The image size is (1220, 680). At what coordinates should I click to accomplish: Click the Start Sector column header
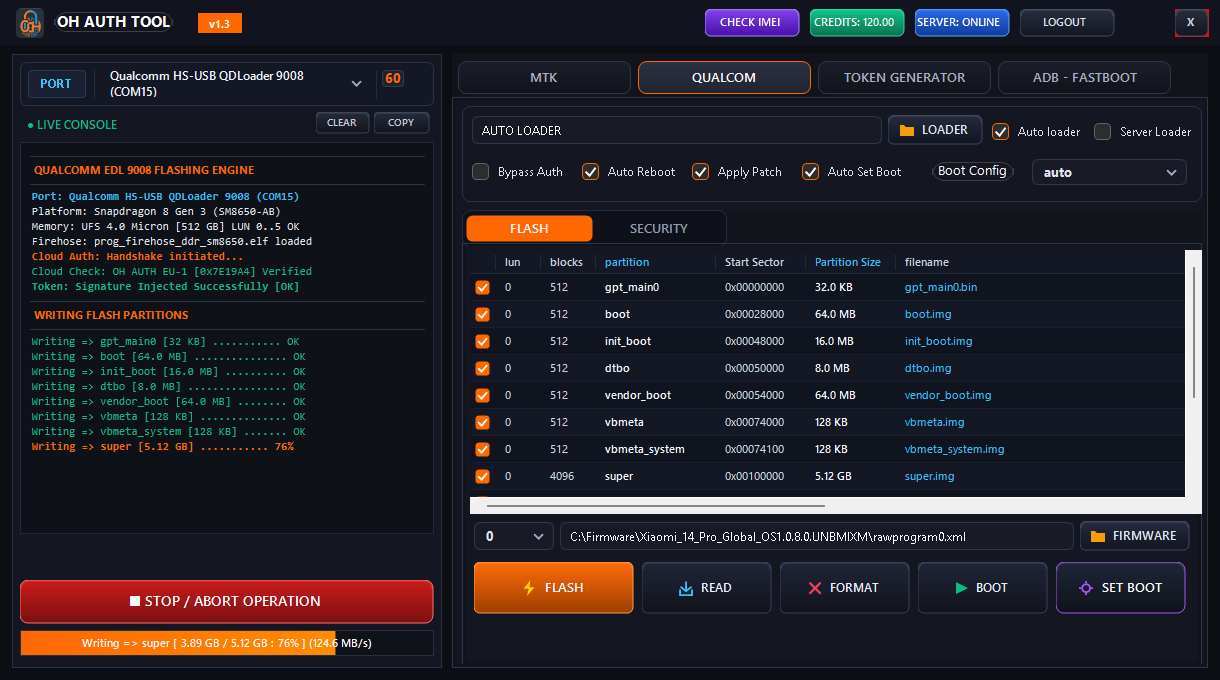tap(755, 262)
